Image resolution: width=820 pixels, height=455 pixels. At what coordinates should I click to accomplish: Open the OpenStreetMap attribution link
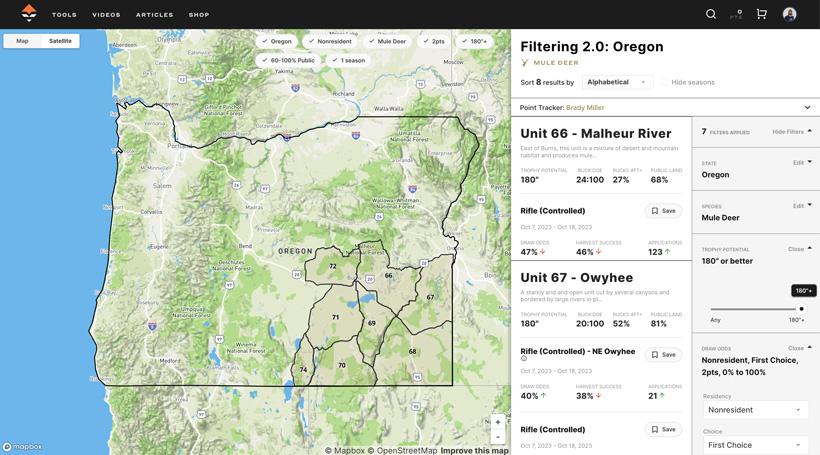click(x=402, y=450)
